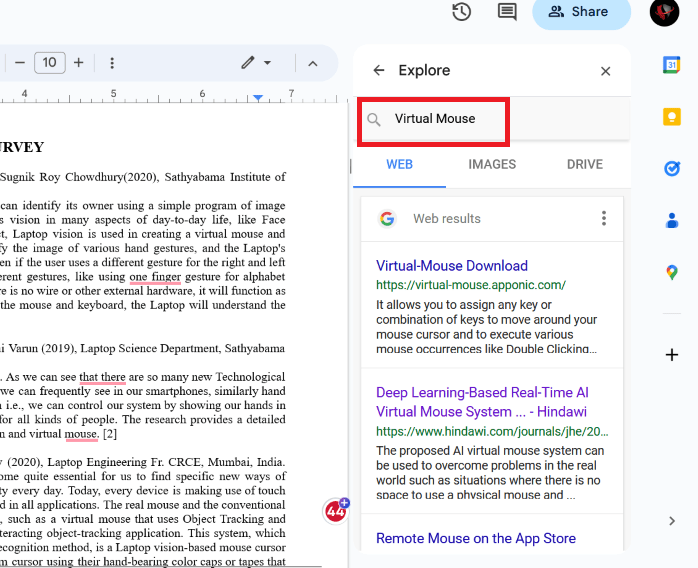This screenshot has width=698, height=568.
Task: Click the apponic result description text
Action: point(487,327)
